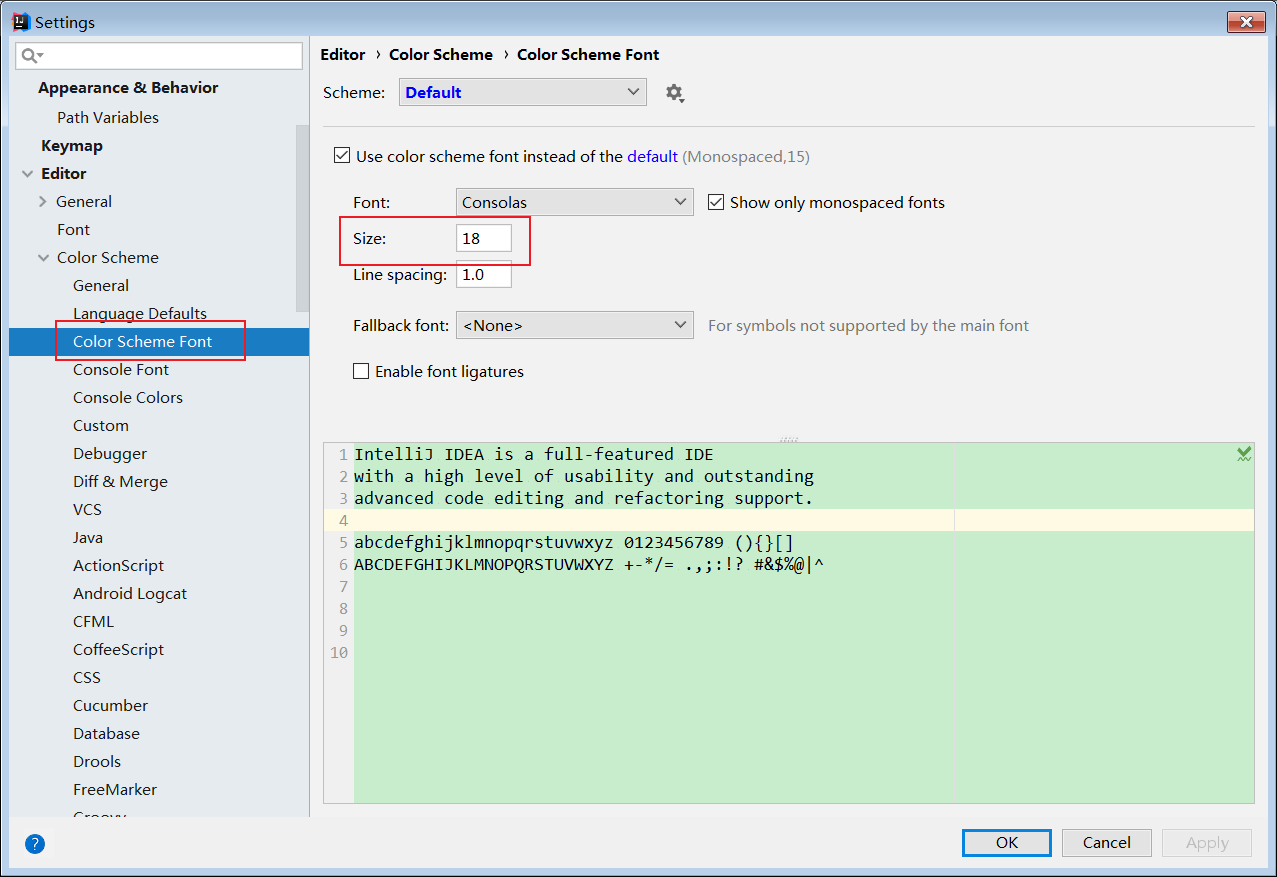The image size is (1277, 877).
Task: Select CSS tree item
Action: click(87, 678)
